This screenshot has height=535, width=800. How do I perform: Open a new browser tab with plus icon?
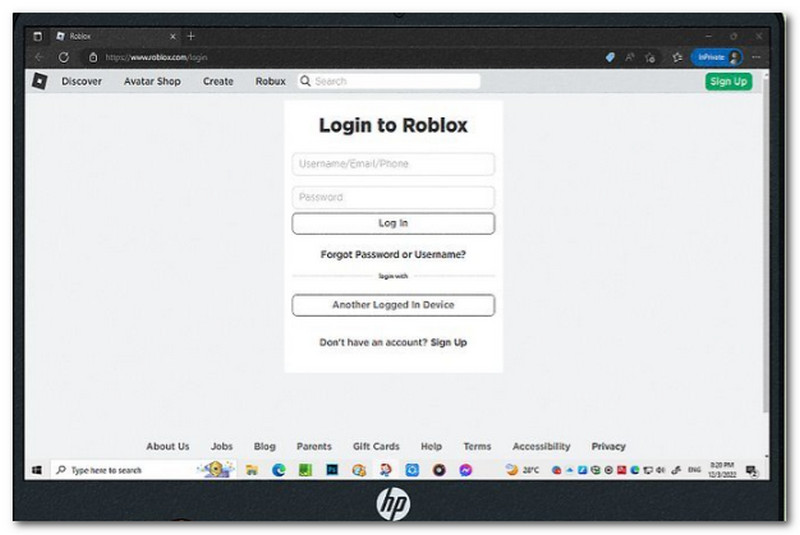191,36
